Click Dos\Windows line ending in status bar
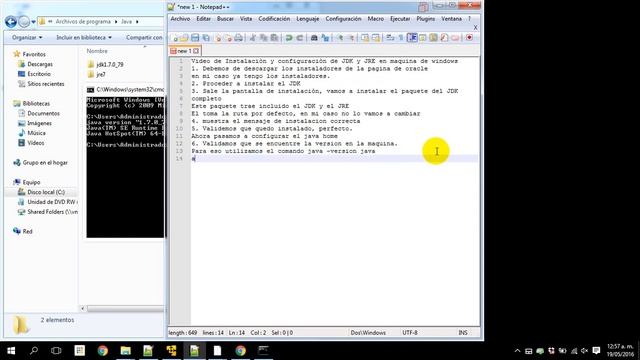This screenshot has height=360, width=640. pyautogui.click(x=368, y=333)
